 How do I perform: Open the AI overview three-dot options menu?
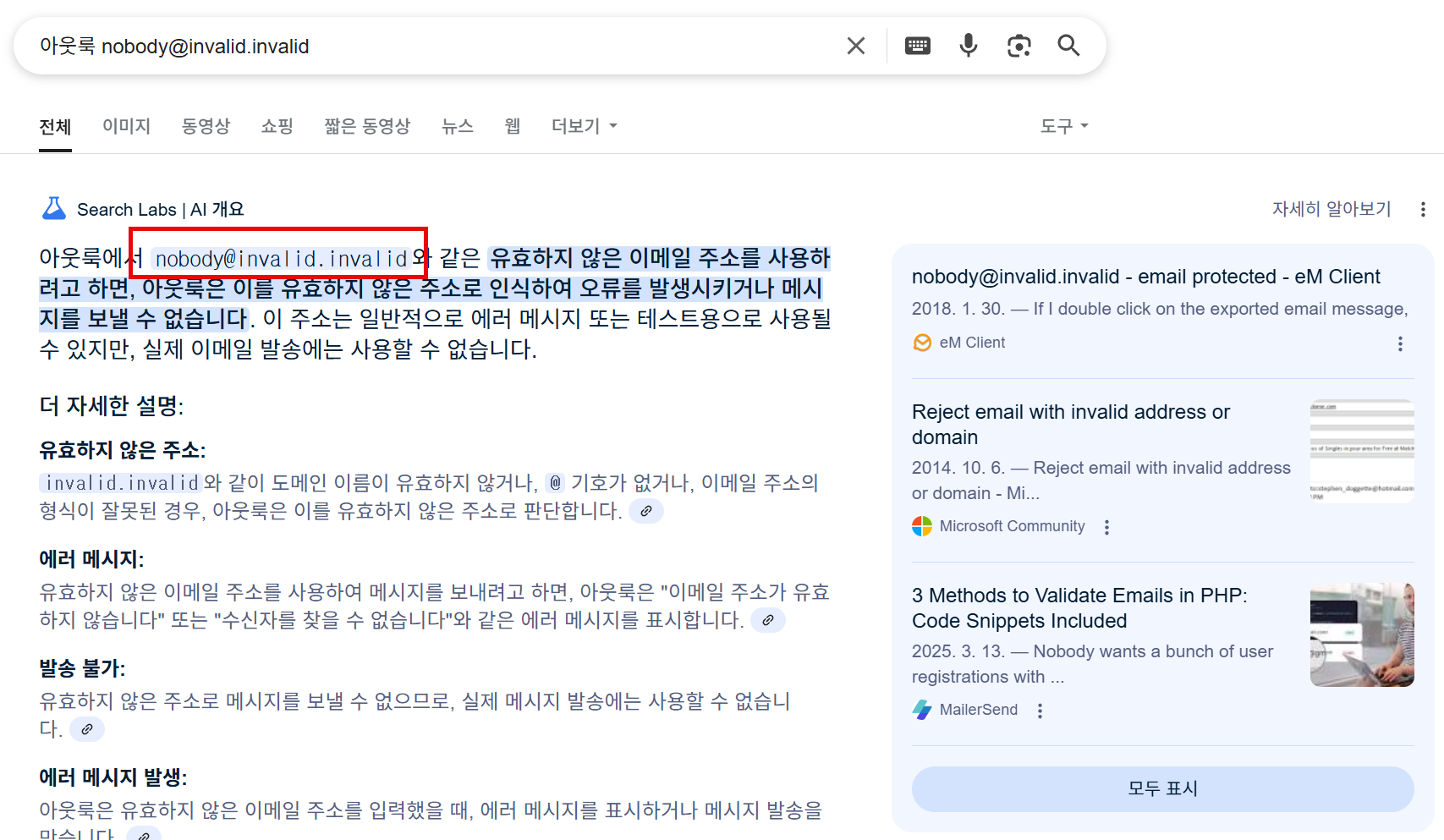(x=1423, y=209)
